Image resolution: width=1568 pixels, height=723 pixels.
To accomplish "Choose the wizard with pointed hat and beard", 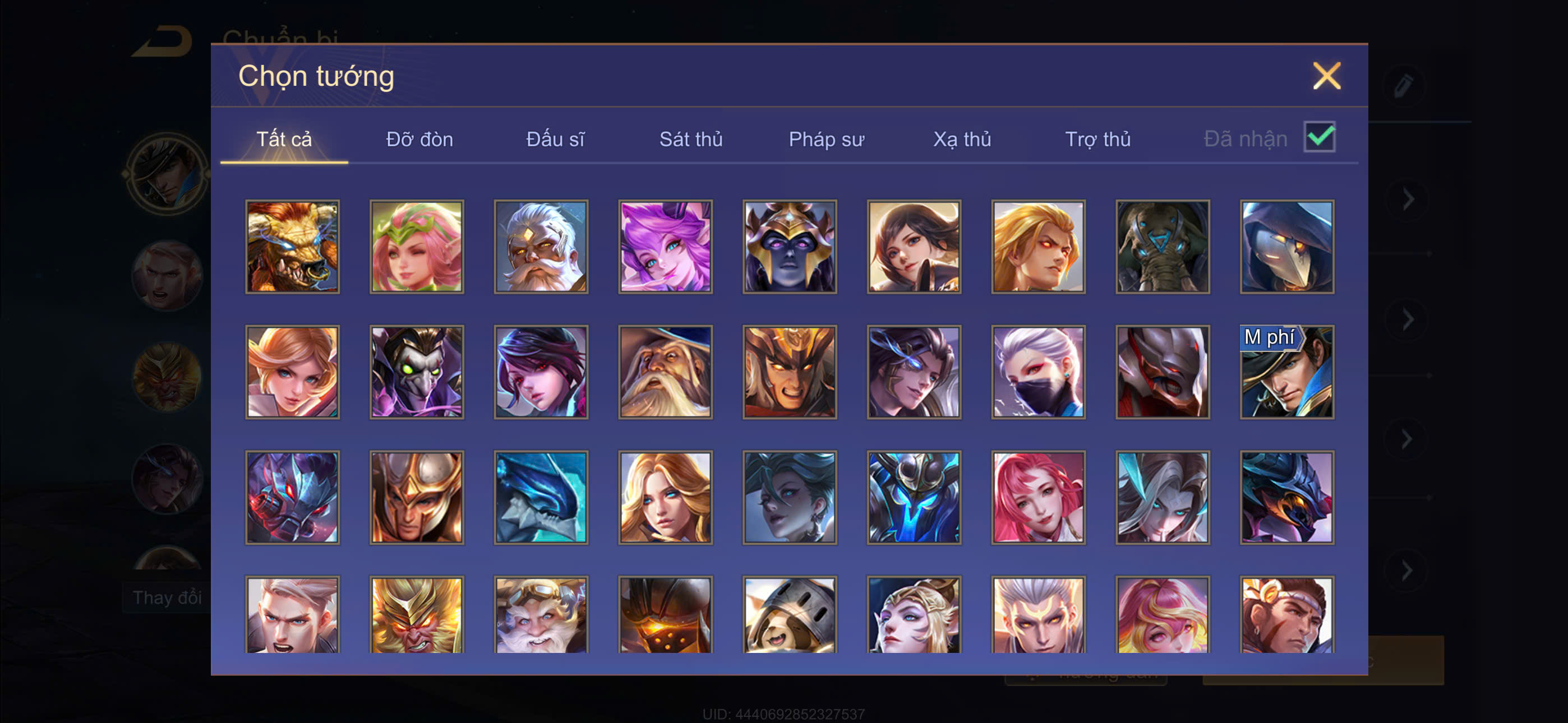I will pos(665,372).
